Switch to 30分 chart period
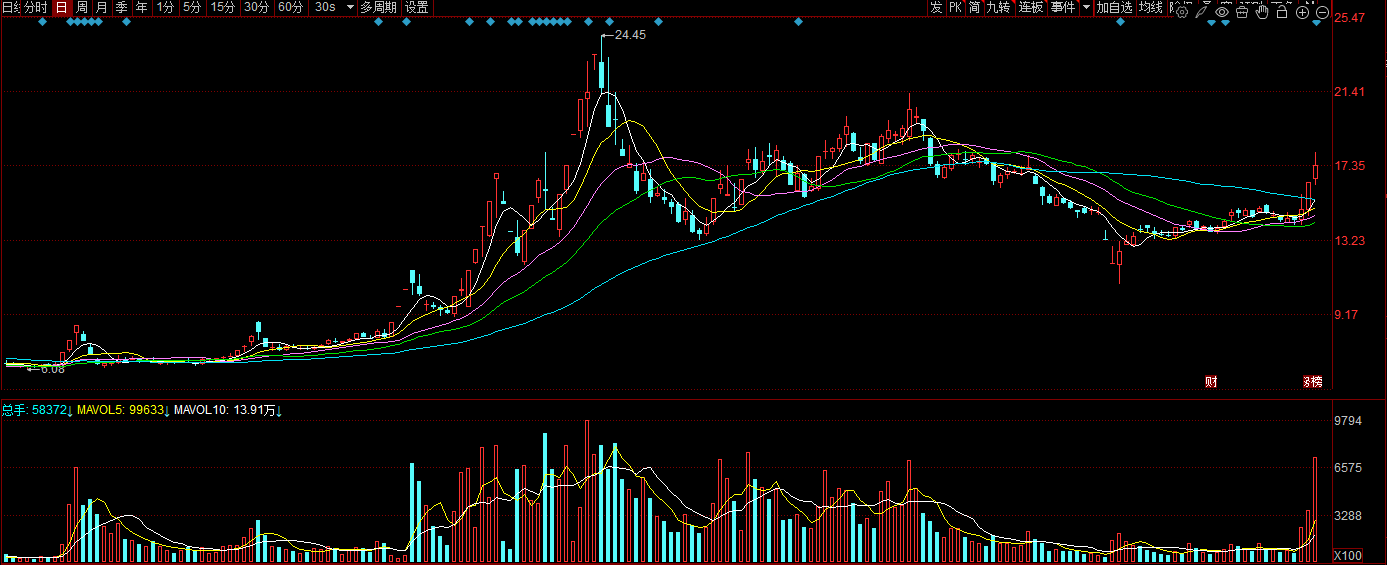Screen dimensions: 1387x565 [x=257, y=7]
